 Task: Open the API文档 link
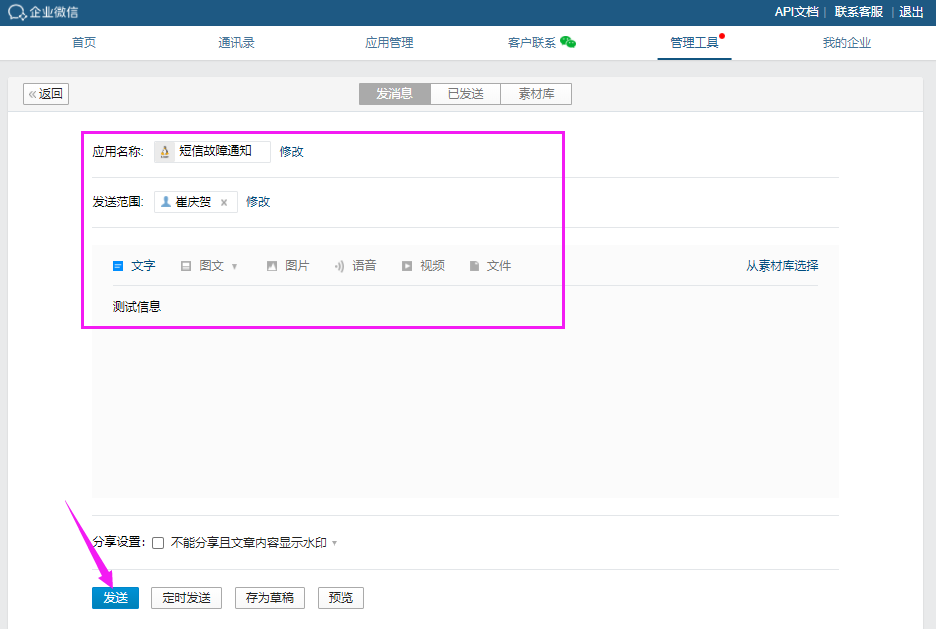[x=796, y=12]
